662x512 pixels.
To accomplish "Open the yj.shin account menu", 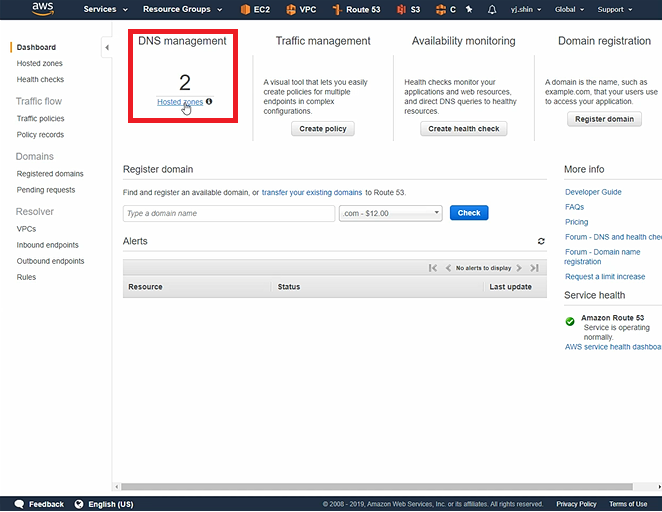I will point(526,9).
